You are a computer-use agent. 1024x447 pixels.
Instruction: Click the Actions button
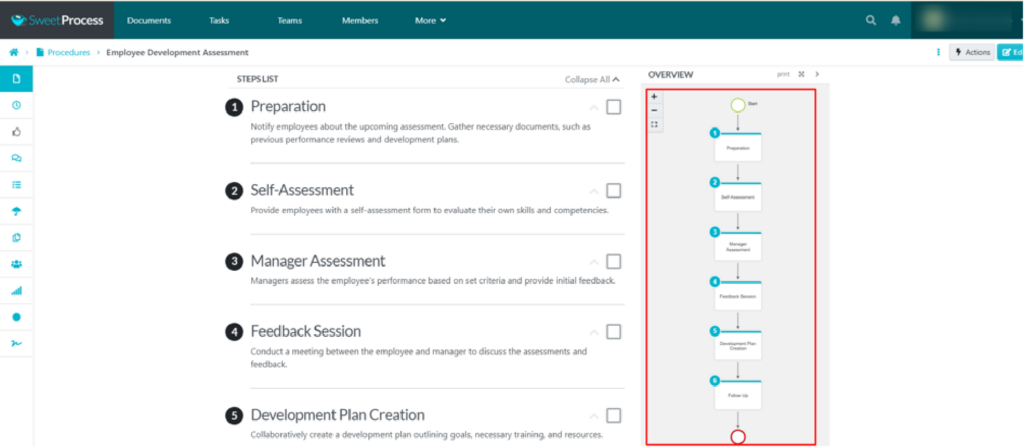(970, 52)
